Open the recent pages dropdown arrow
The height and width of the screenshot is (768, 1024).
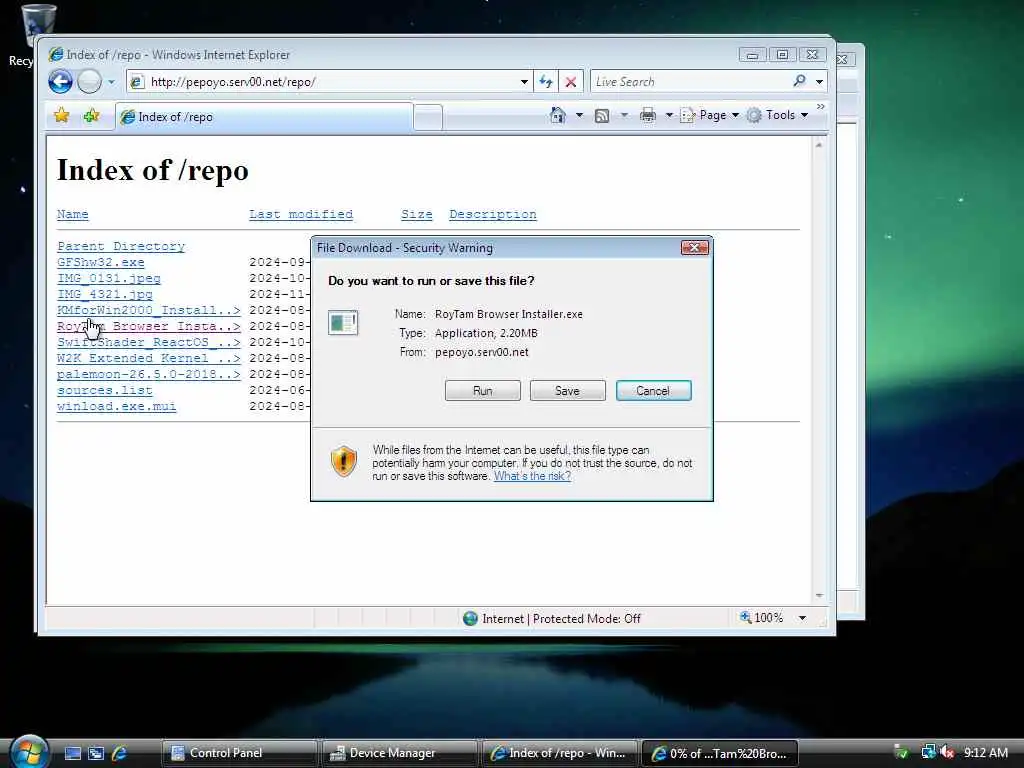click(x=111, y=82)
